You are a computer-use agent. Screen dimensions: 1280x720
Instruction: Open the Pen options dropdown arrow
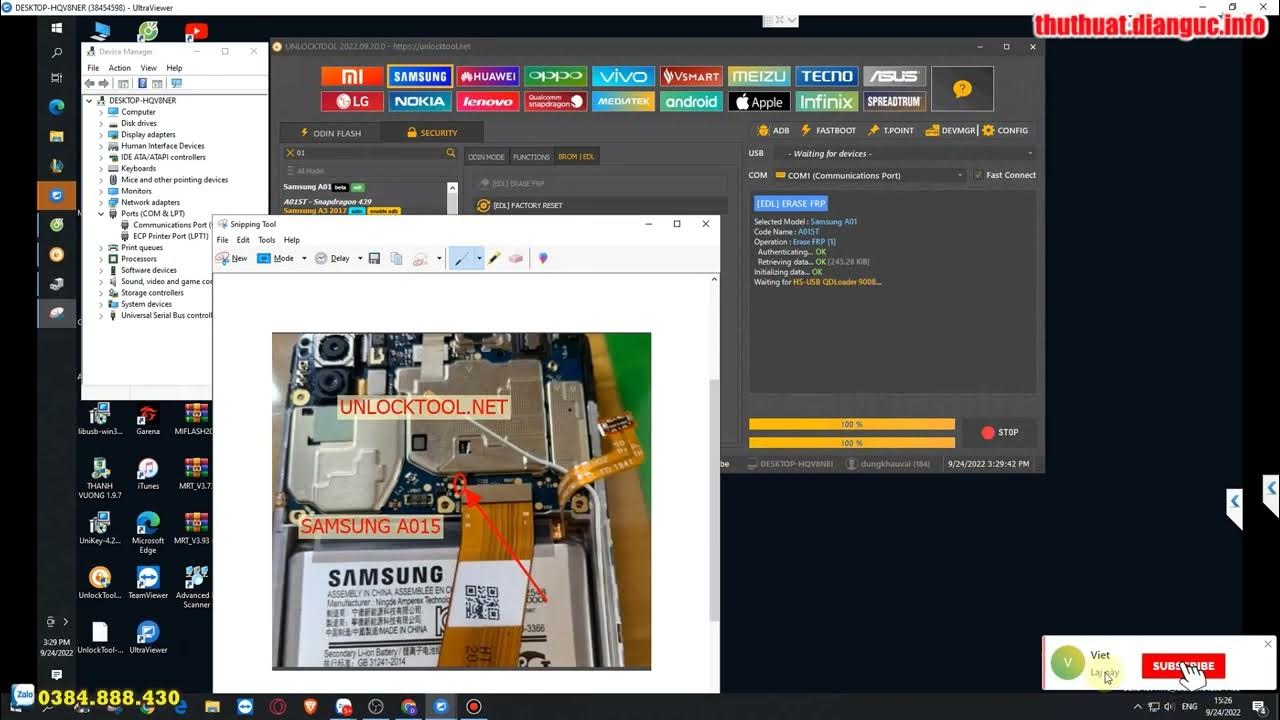[479, 258]
